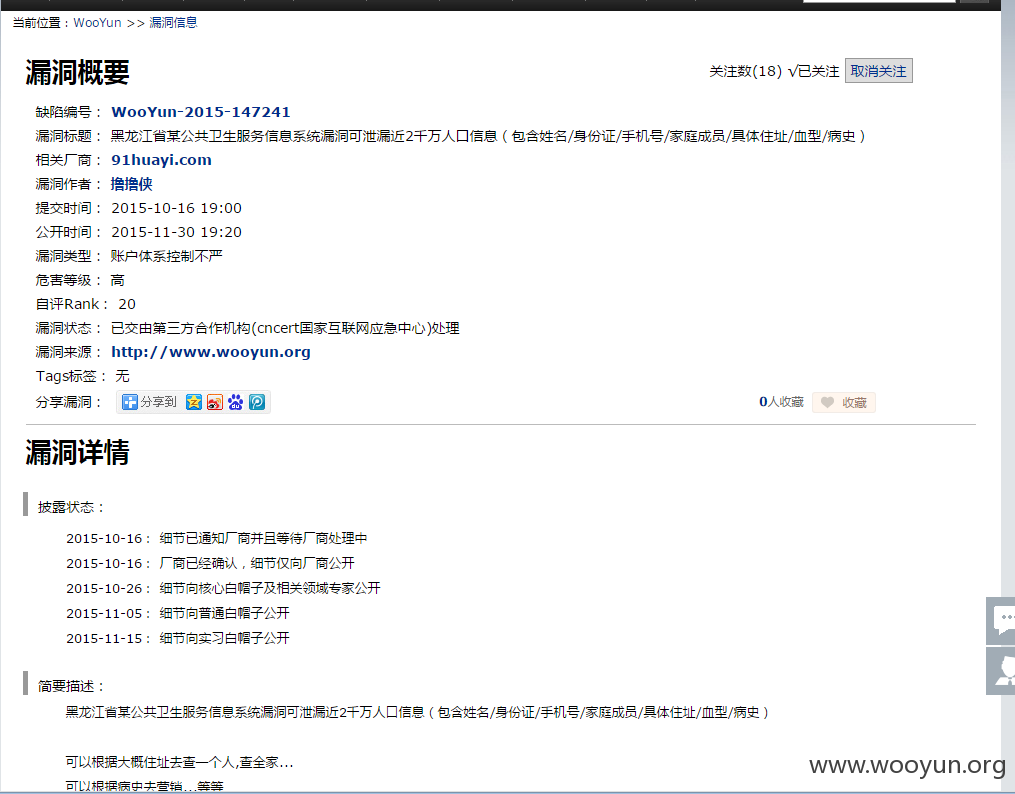Viewport: 1015px width, 794px height.
Task: Click the 2015-11-15 实习白帽子 disclosure line
Action: tap(178, 638)
